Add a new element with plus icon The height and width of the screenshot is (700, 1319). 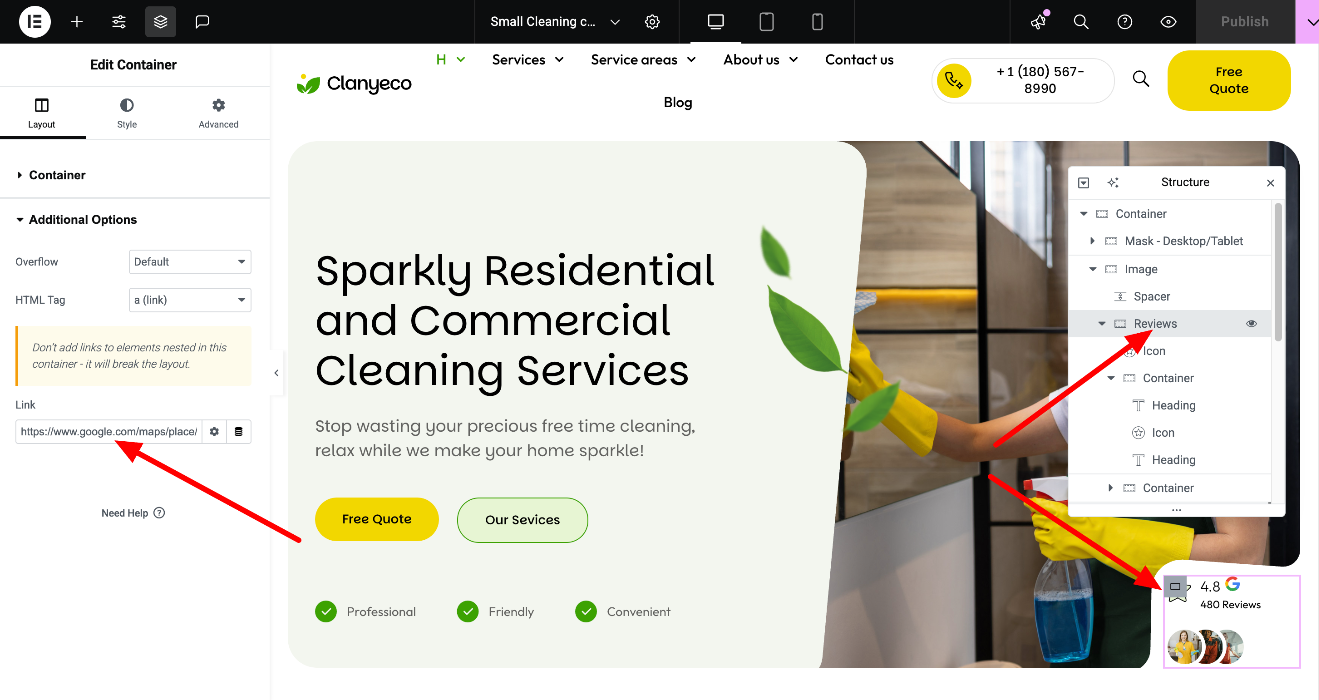pyautogui.click(x=77, y=21)
